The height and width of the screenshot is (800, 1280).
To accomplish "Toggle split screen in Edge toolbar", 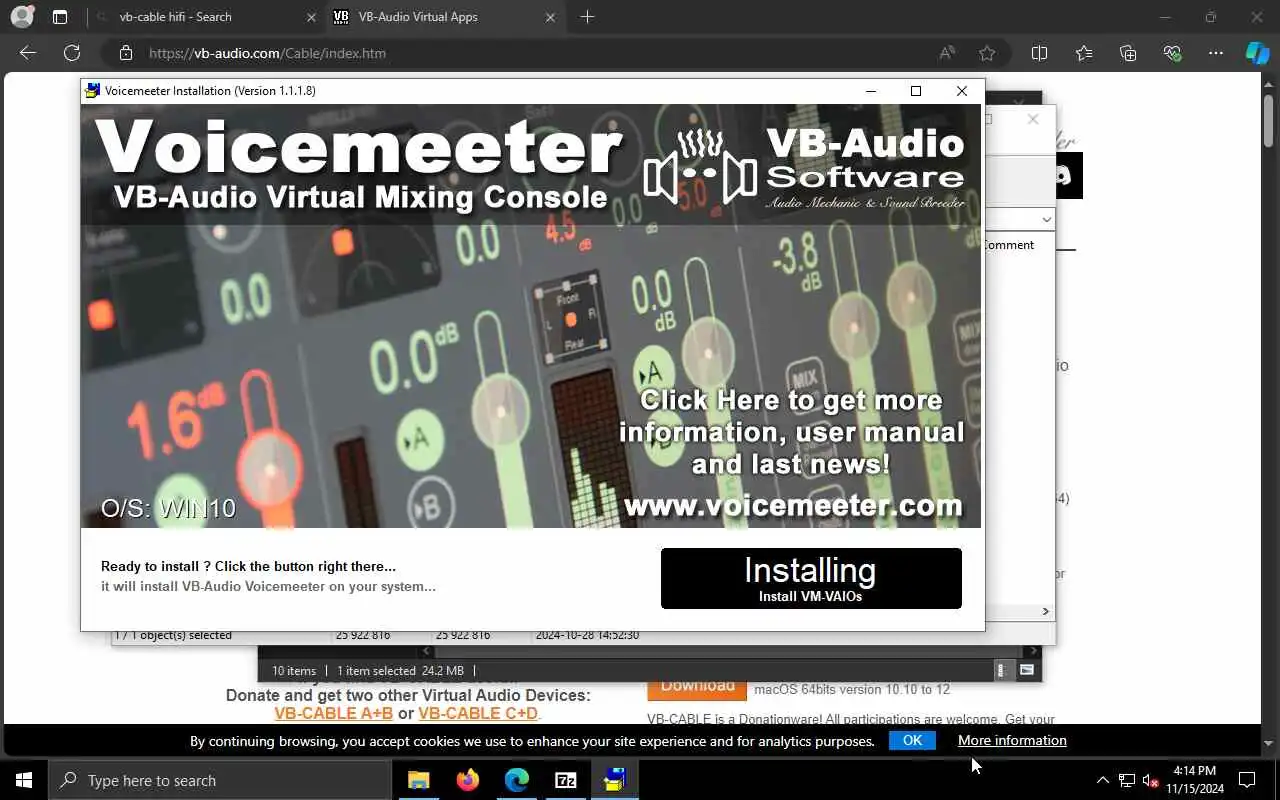I will 1040,53.
